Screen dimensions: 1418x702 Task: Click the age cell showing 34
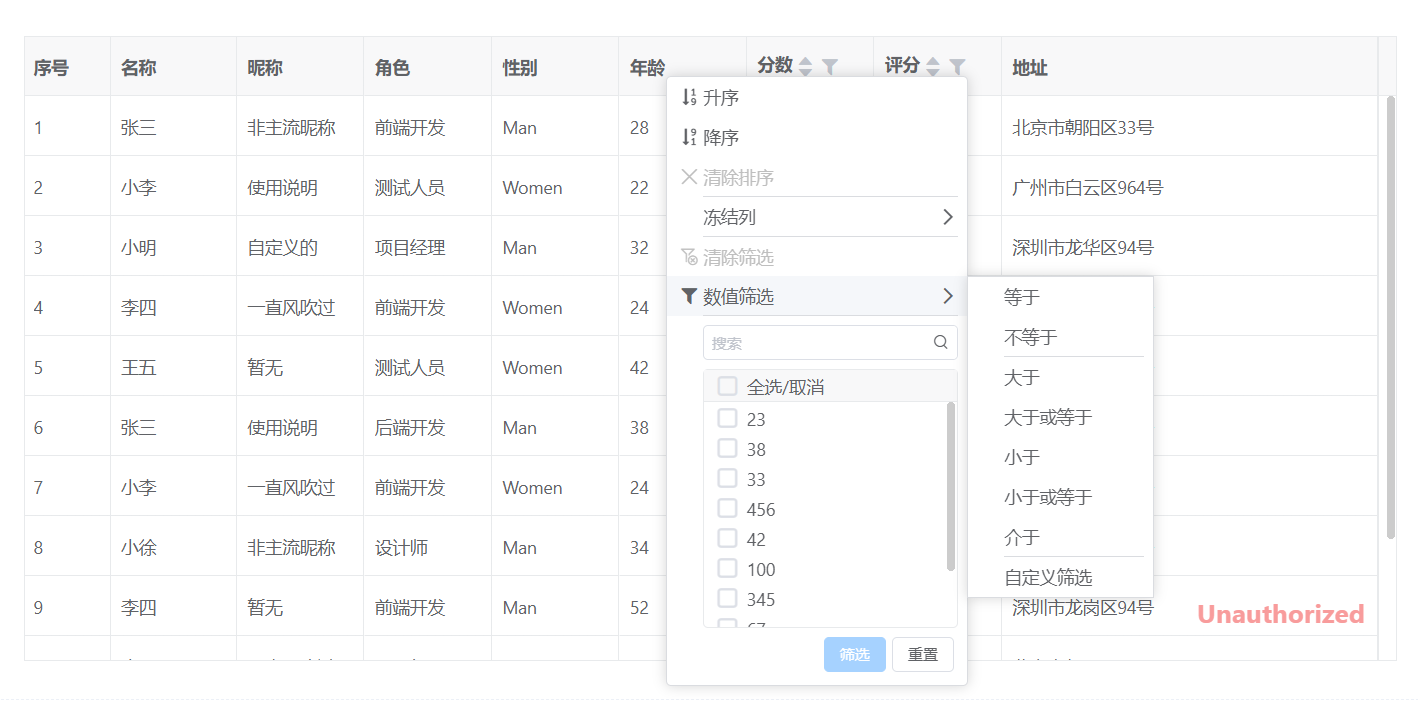pyautogui.click(x=642, y=547)
